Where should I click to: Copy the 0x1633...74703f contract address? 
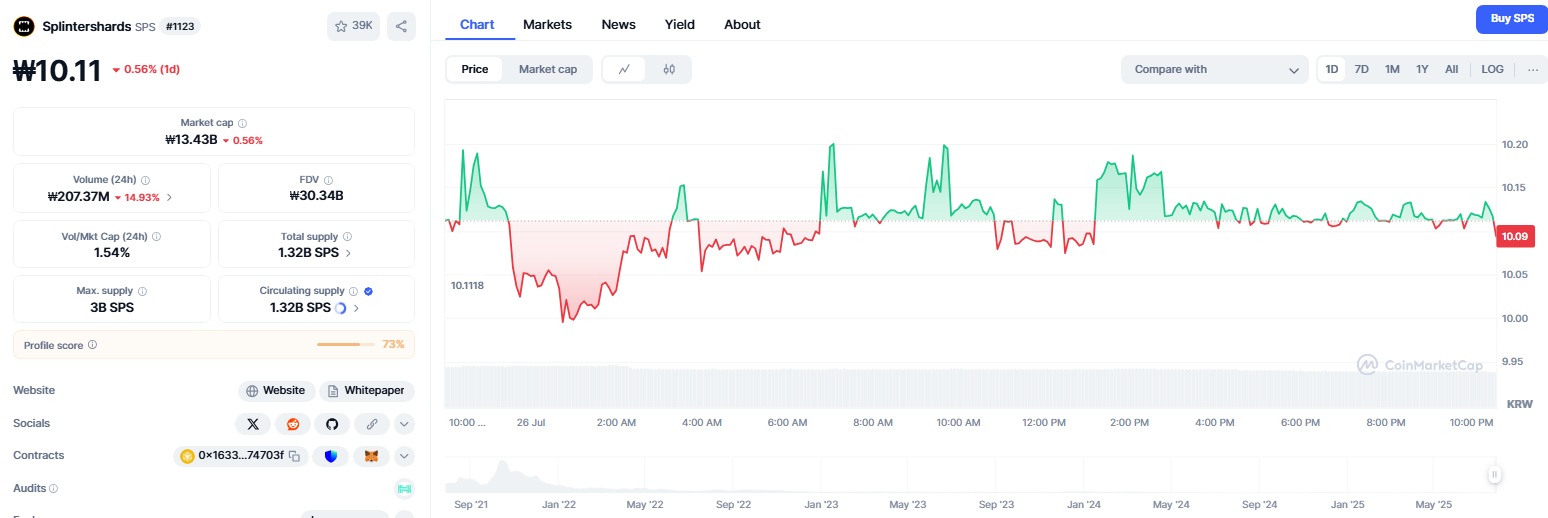pyautogui.click(x=294, y=456)
